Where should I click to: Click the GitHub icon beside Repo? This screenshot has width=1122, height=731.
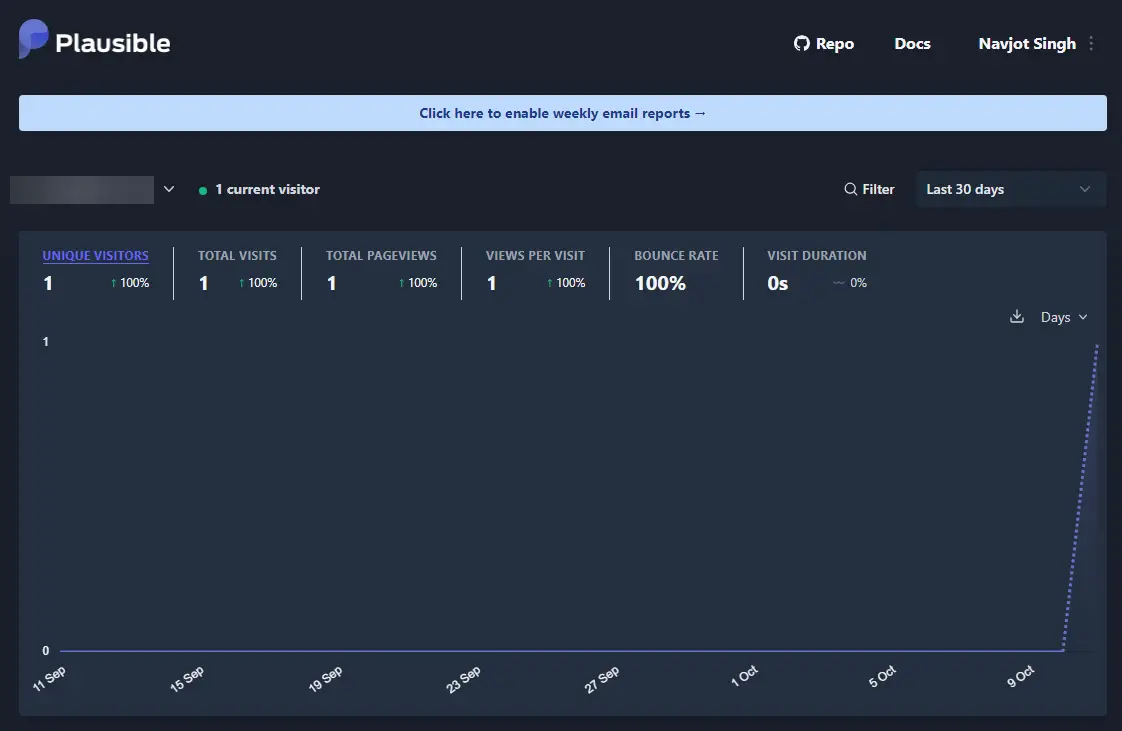point(801,44)
